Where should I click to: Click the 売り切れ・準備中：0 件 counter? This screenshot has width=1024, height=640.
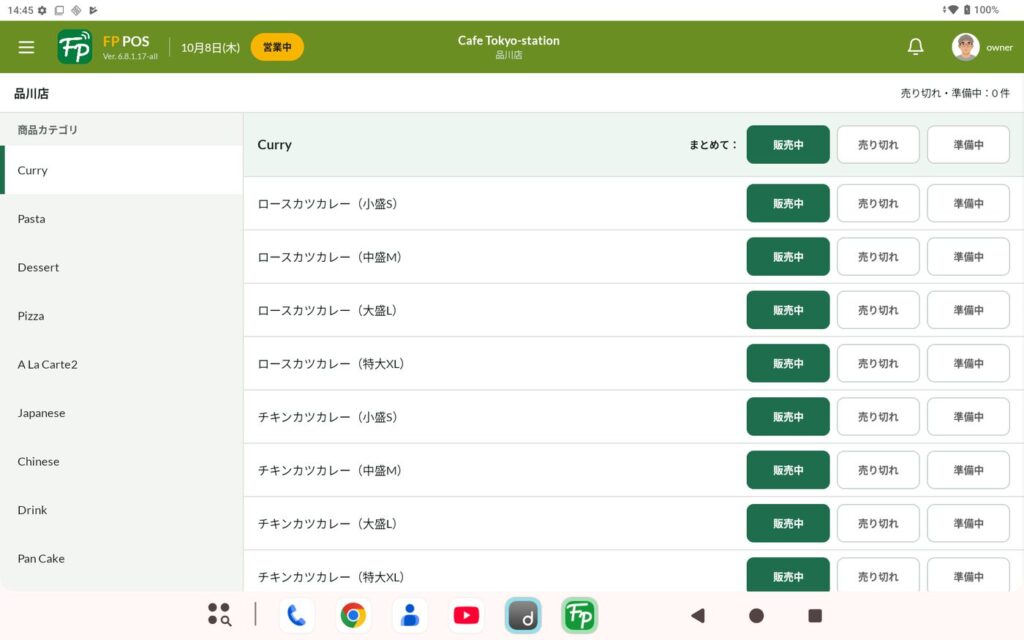coord(955,93)
